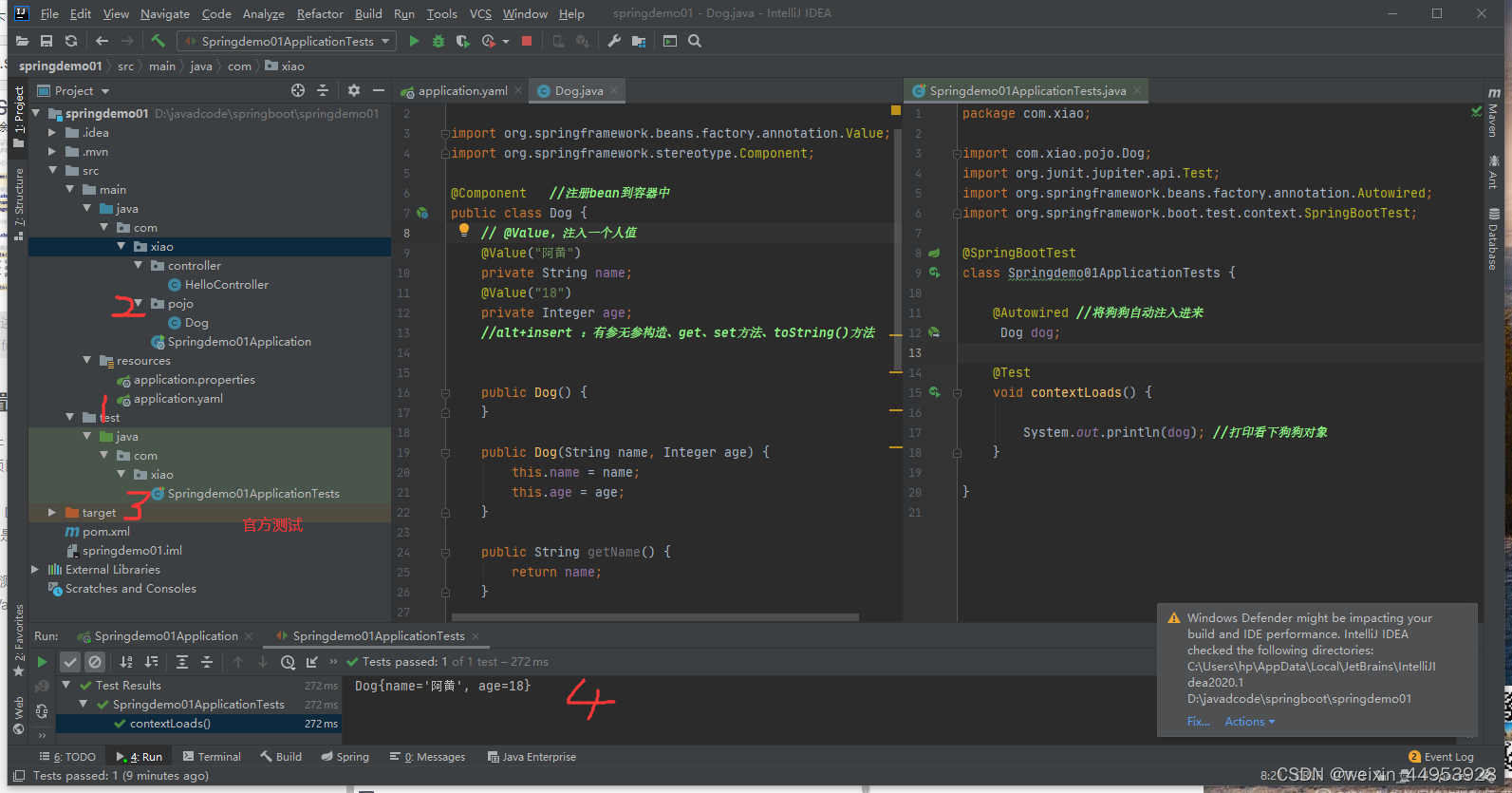Start debugging with the green bug icon
1512x793 pixels.
(438, 42)
